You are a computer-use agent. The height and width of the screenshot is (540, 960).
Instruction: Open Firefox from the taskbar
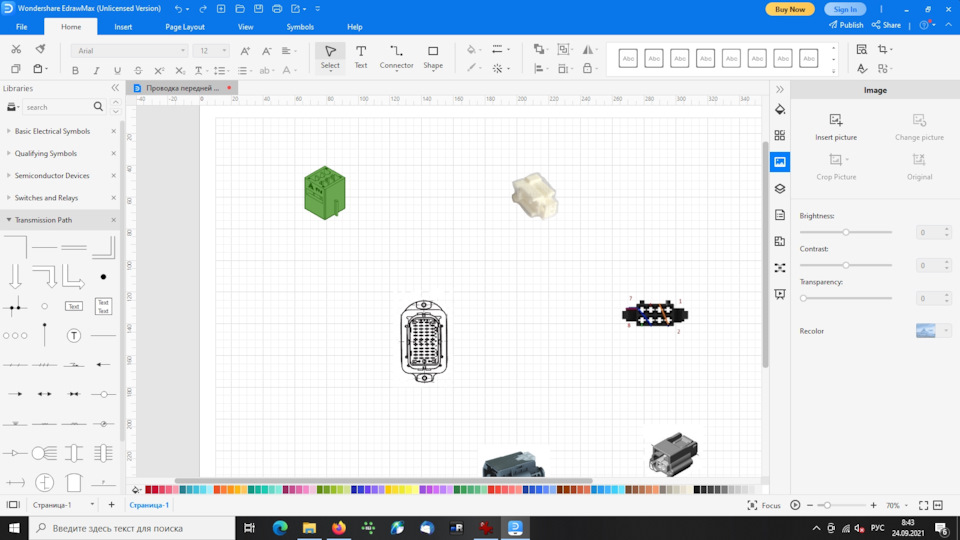339,528
